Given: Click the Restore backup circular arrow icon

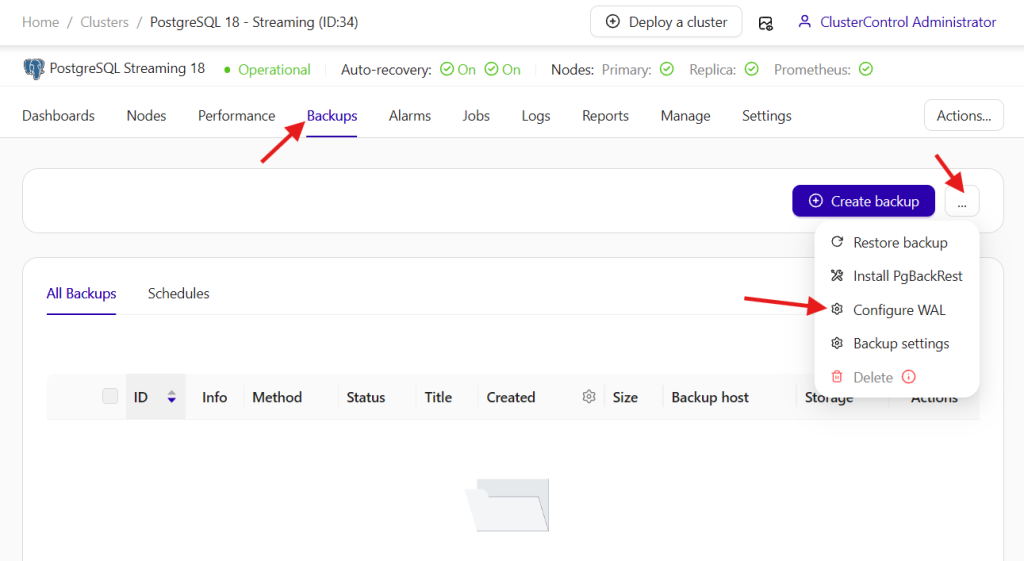Looking at the screenshot, I should [x=837, y=242].
